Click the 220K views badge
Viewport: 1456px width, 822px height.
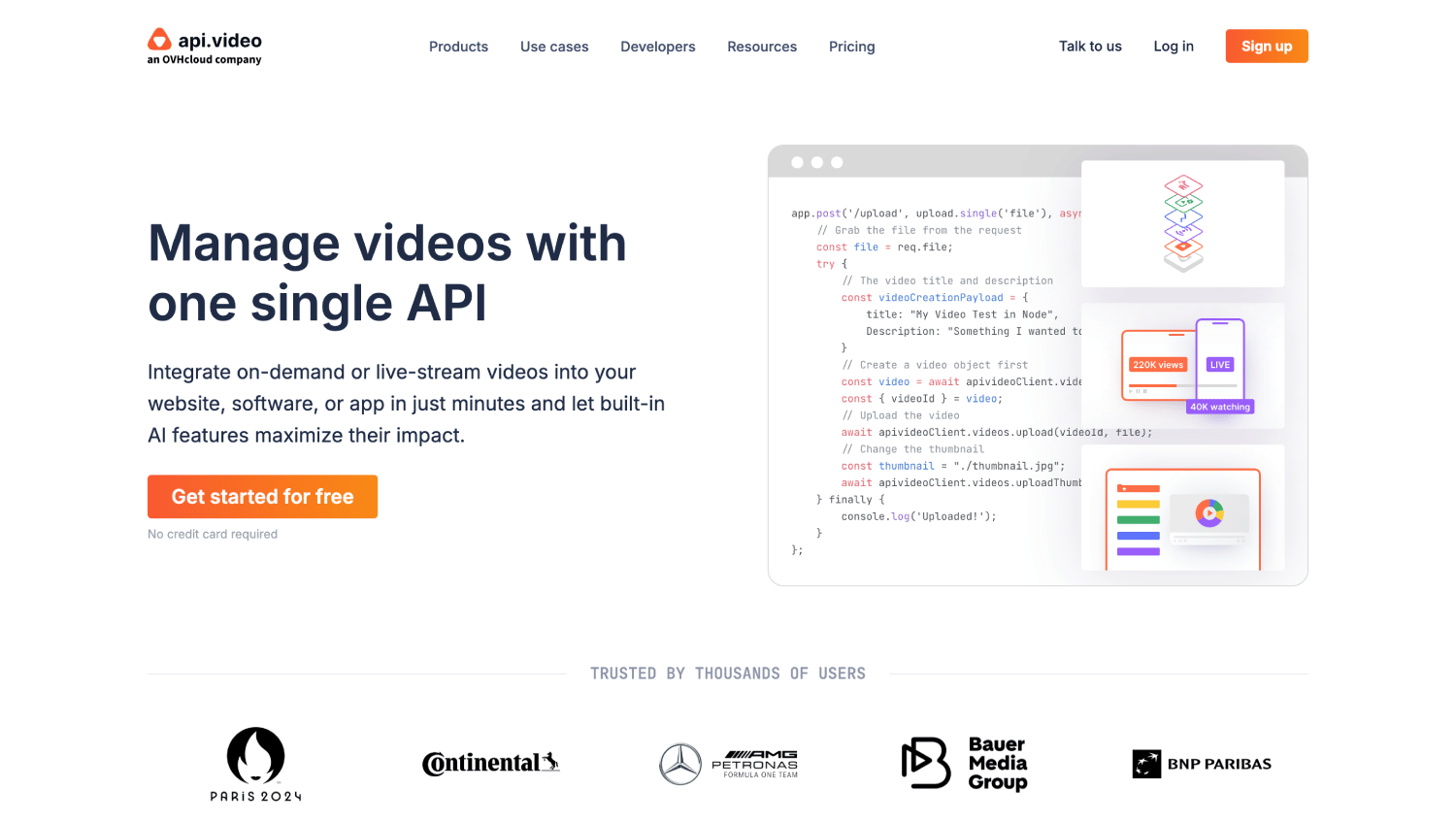click(1158, 365)
